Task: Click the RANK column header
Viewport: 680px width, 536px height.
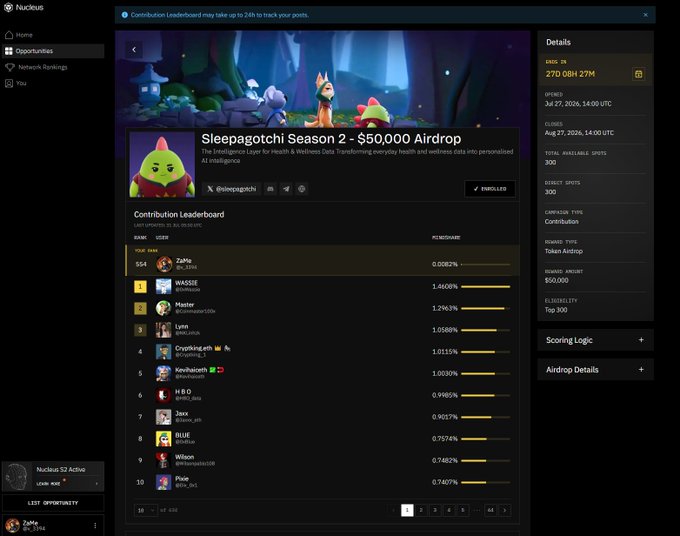Action: [140, 238]
